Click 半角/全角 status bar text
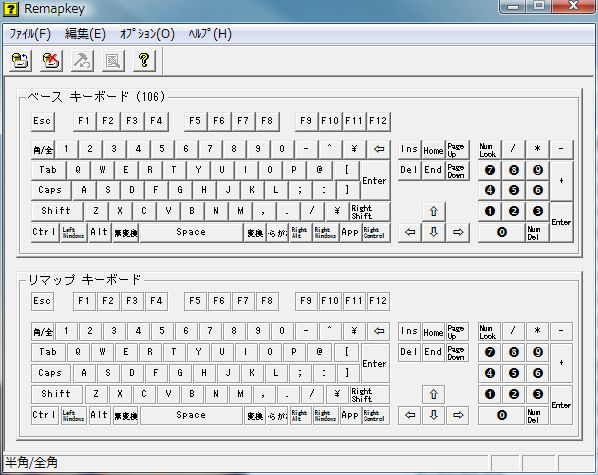 click(x=32, y=463)
